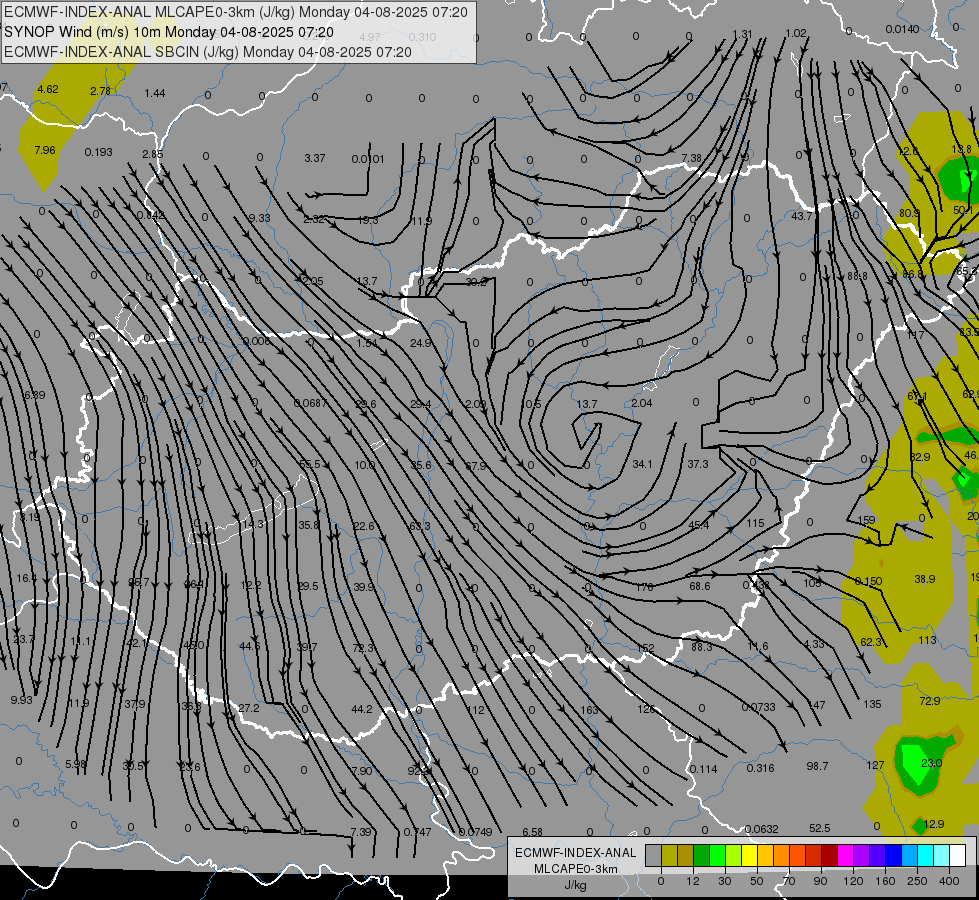Click the magenta legend swatch
The width and height of the screenshot is (979, 900).
(x=845, y=855)
